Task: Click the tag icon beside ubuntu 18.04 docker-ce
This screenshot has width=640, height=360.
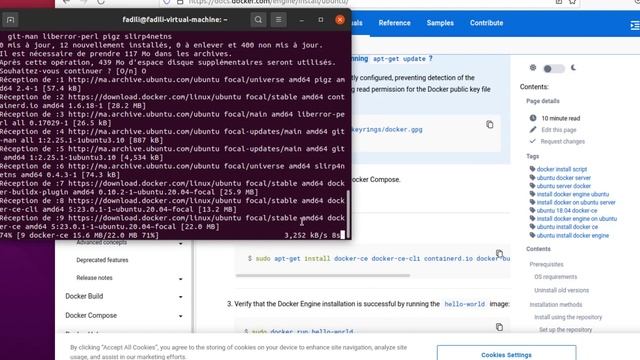Action: coord(532,210)
